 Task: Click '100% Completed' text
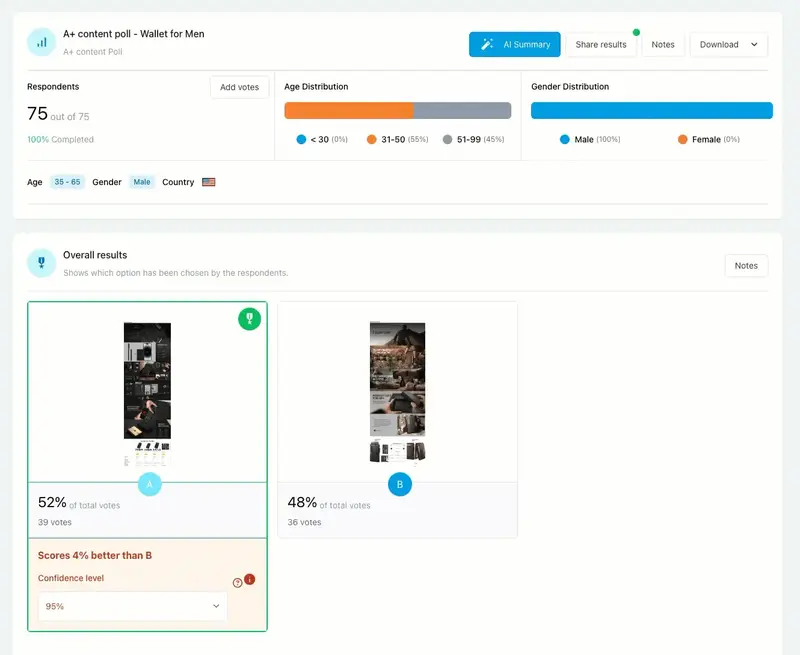coord(60,139)
